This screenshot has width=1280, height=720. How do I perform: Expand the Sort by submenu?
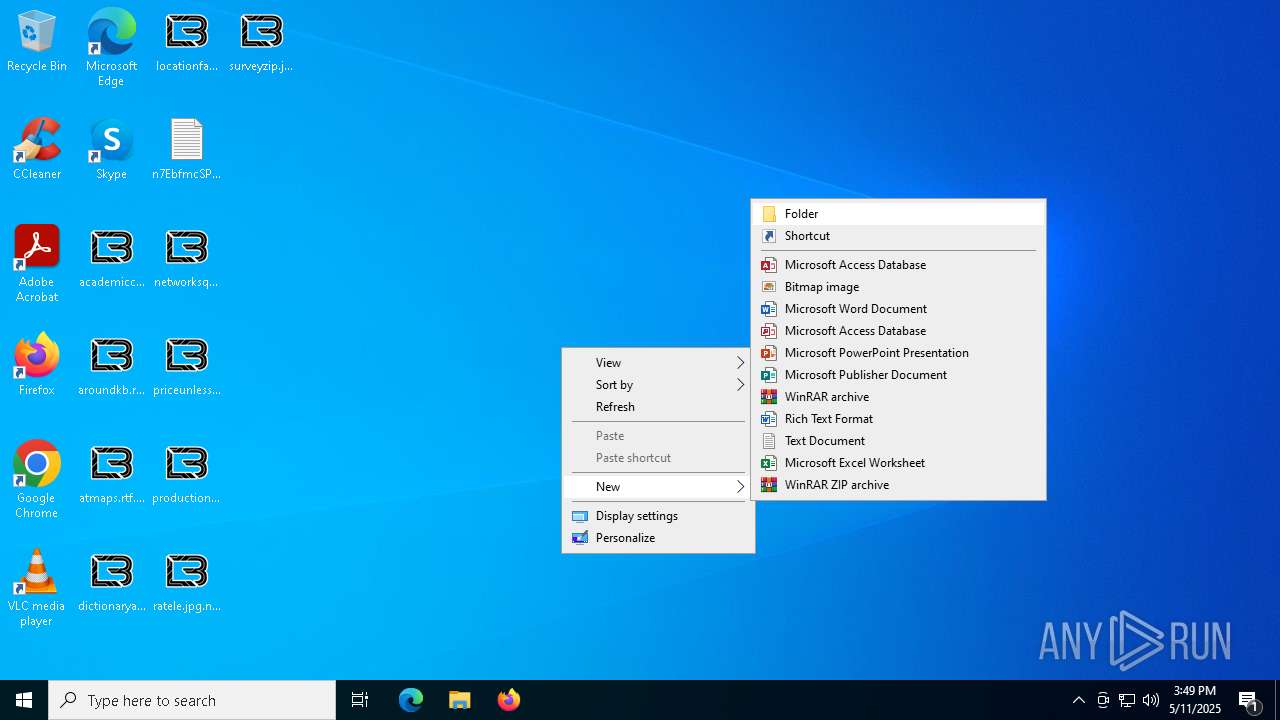pos(658,385)
